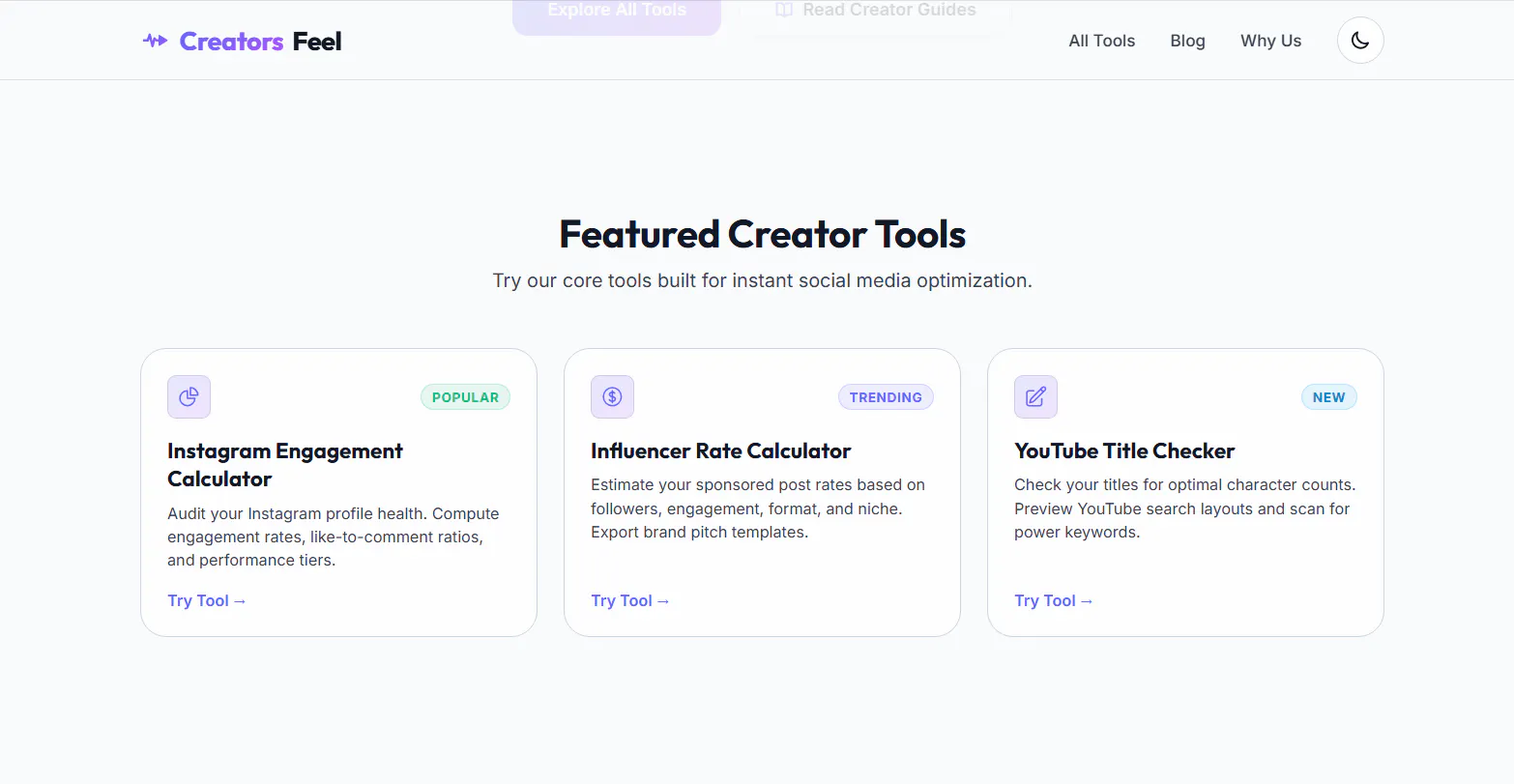Click the 'Try our core tools' subtitle text
This screenshot has width=1514, height=784.
763,280
